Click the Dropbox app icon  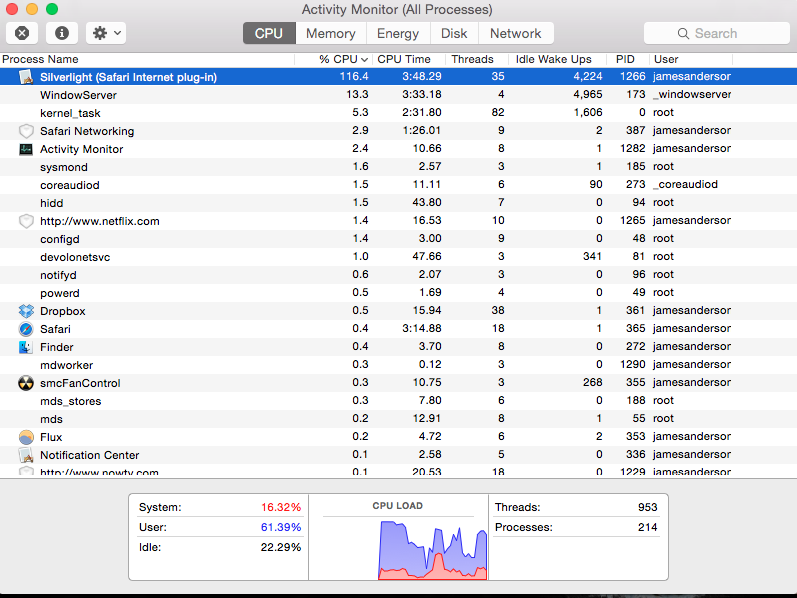(26, 311)
